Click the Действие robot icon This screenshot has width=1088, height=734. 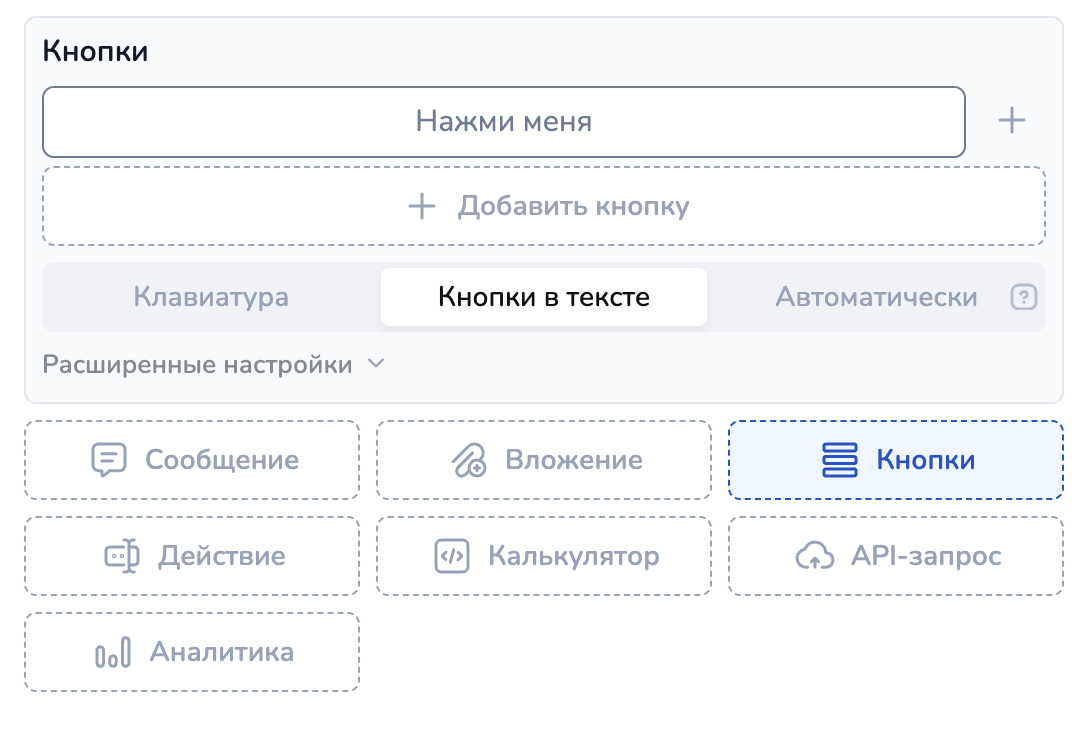(122, 556)
